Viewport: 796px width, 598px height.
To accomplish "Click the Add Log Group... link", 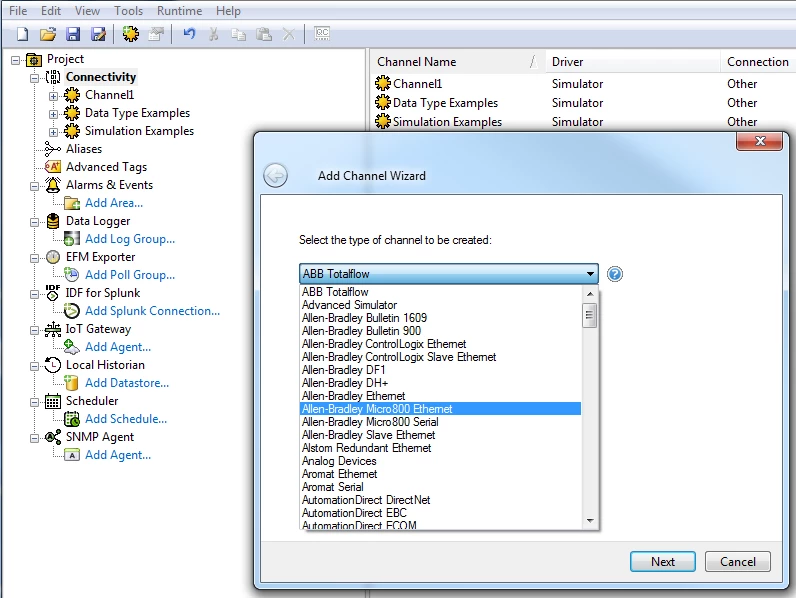I will pos(130,239).
